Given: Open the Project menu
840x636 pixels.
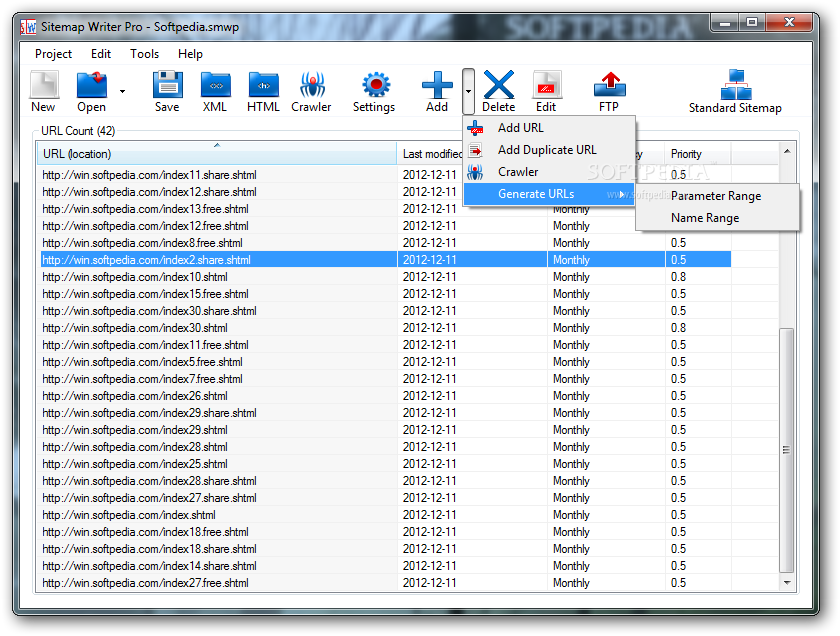Looking at the screenshot, I should click(53, 54).
